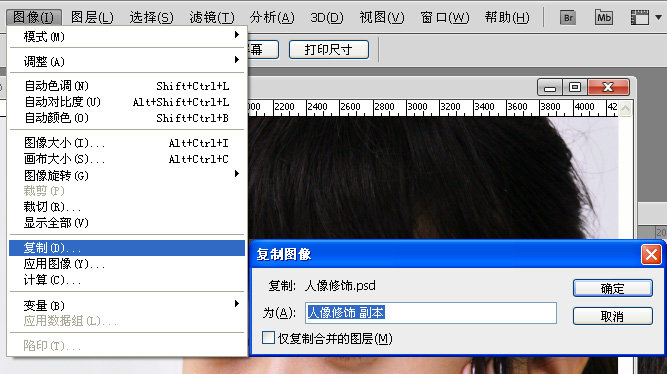Select 计算(C)... menu entry

tap(127, 280)
